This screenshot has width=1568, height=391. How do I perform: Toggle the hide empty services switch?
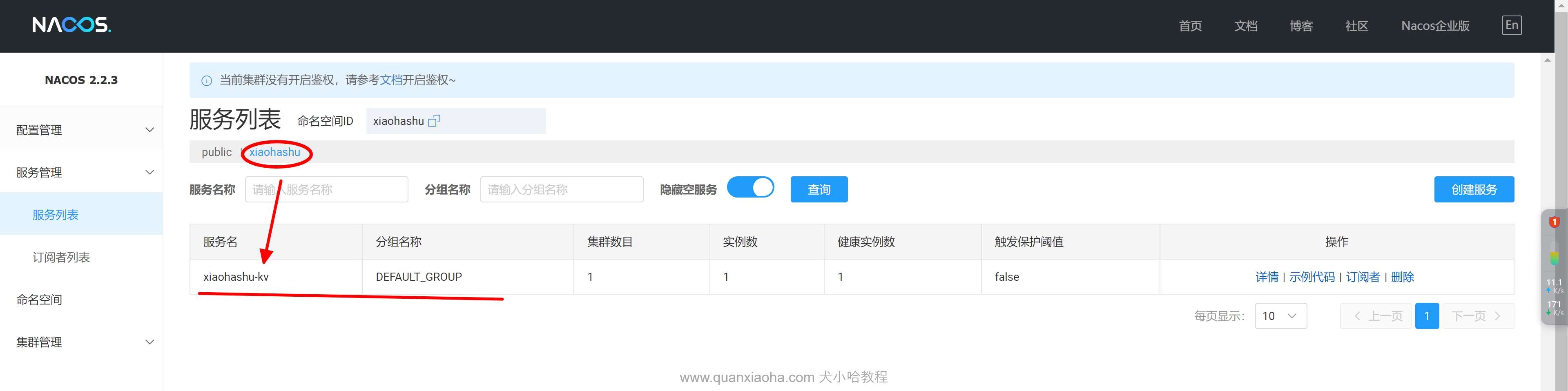pyautogui.click(x=750, y=188)
